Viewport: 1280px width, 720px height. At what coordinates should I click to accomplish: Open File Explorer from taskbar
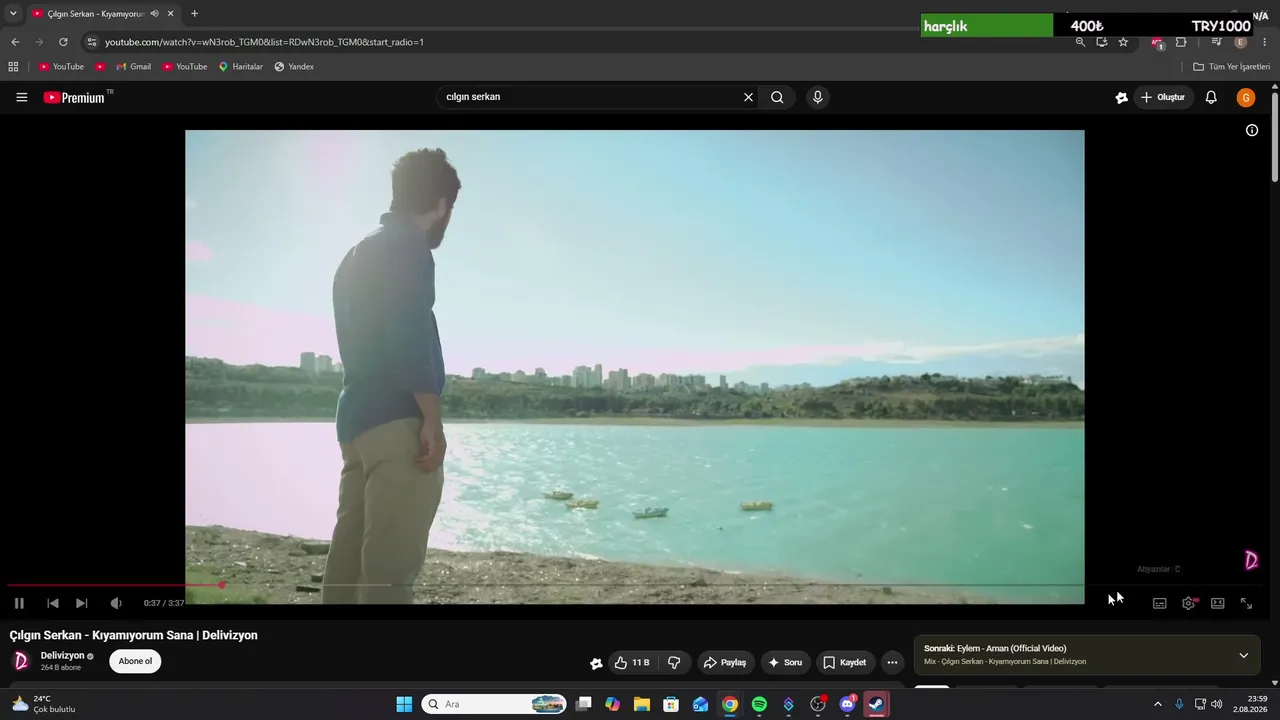click(x=642, y=704)
